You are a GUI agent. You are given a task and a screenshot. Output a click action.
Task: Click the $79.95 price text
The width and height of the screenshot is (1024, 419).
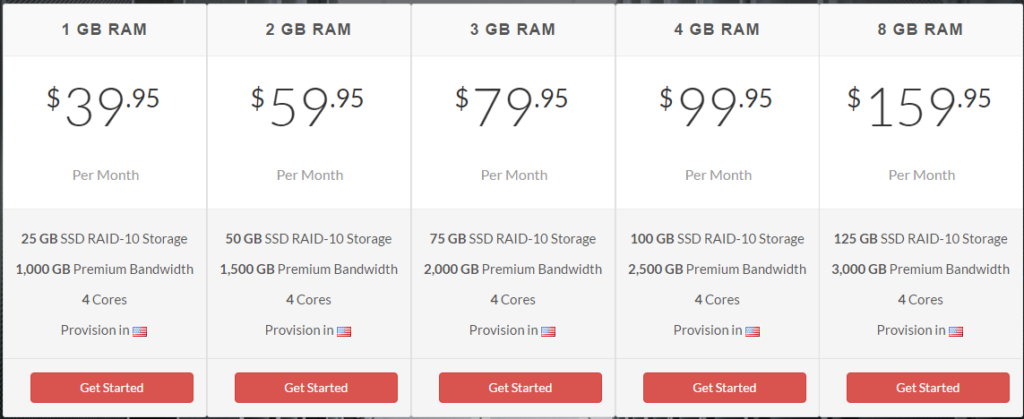click(512, 105)
